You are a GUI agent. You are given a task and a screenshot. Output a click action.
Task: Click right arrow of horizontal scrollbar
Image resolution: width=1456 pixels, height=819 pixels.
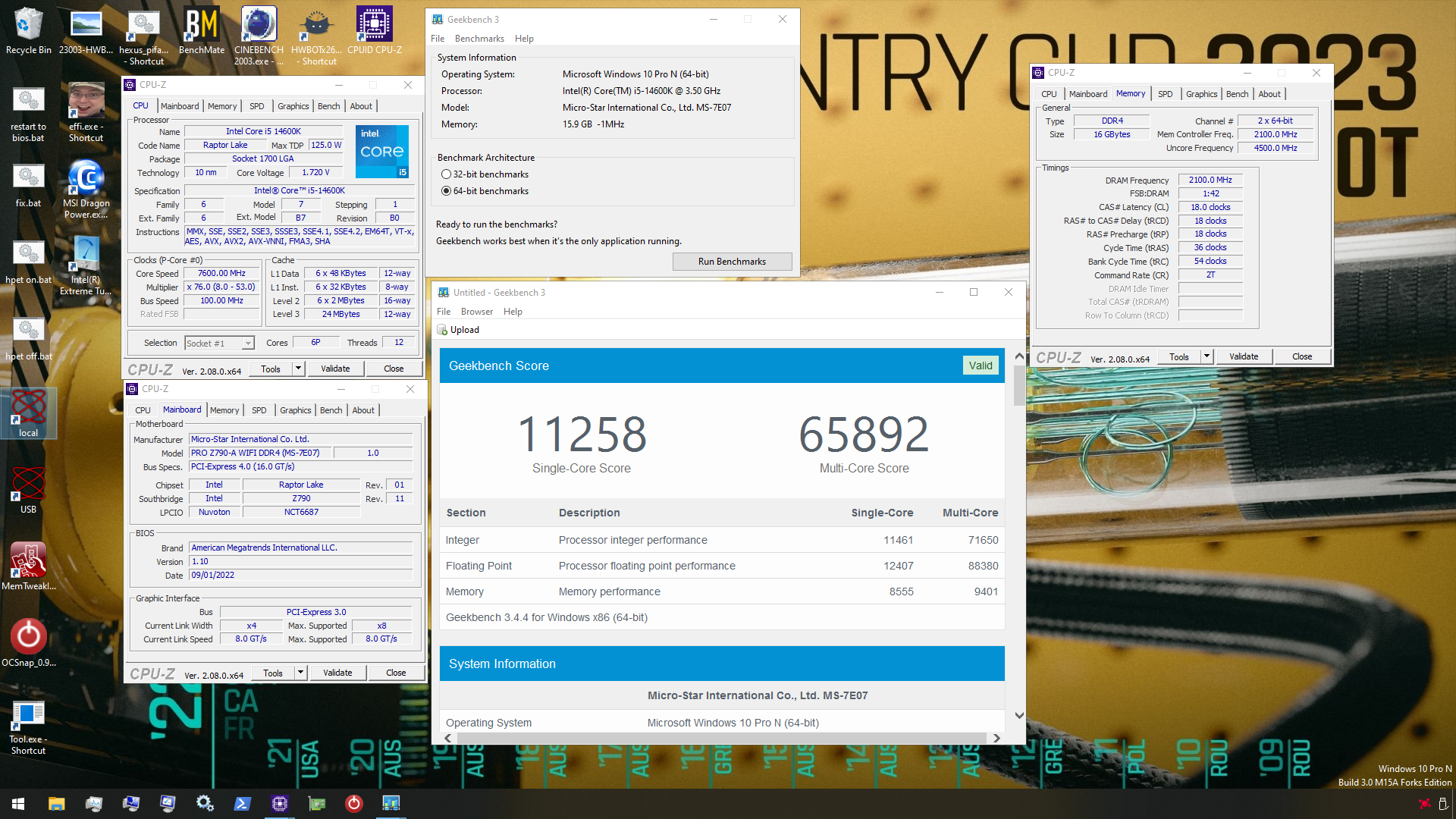coord(996,738)
